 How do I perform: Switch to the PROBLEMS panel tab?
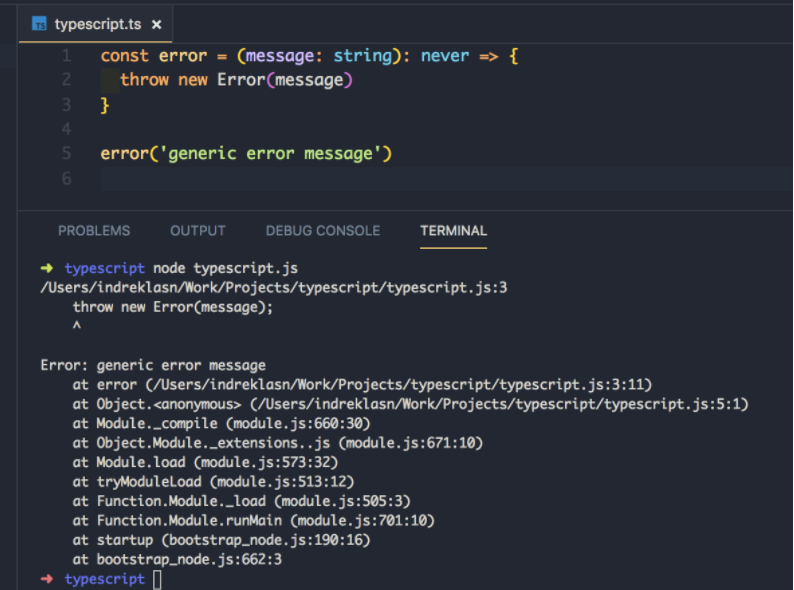pyautogui.click(x=94, y=231)
